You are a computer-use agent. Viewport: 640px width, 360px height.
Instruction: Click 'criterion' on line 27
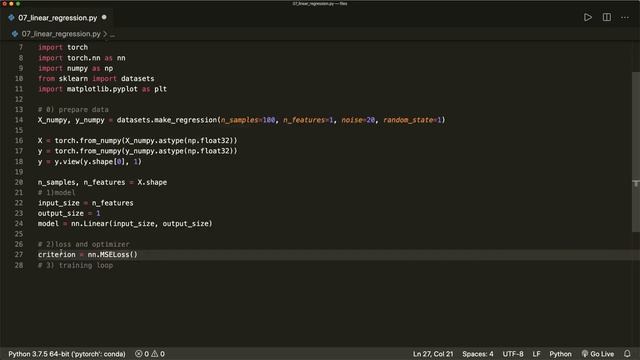click(x=57, y=255)
